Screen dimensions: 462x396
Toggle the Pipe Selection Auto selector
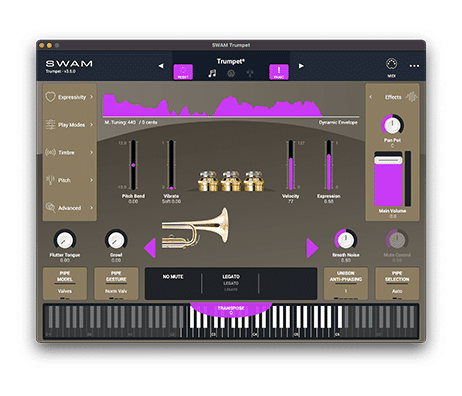click(x=397, y=283)
